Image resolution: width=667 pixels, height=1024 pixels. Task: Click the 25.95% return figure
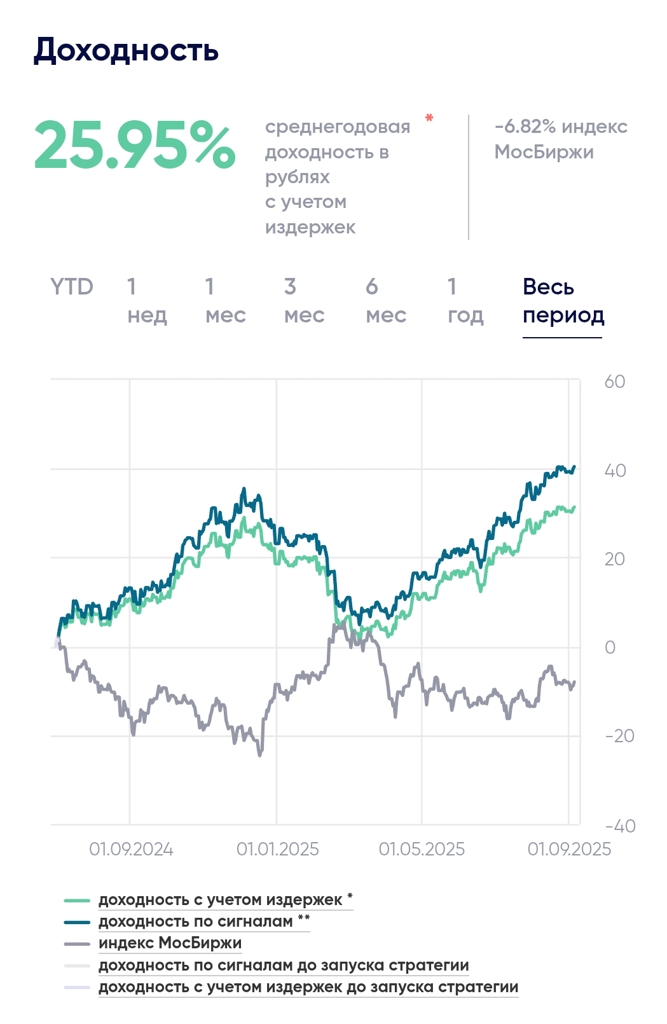(x=135, y=147)
